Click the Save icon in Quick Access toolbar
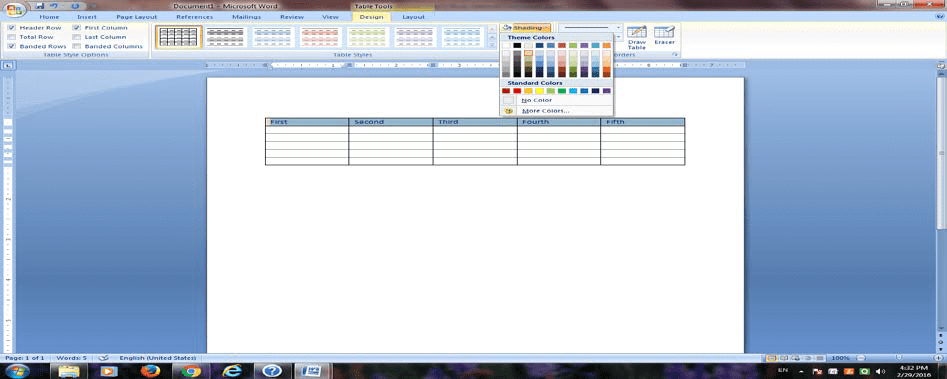Screen dimensions: 947x379 point(40,6)
